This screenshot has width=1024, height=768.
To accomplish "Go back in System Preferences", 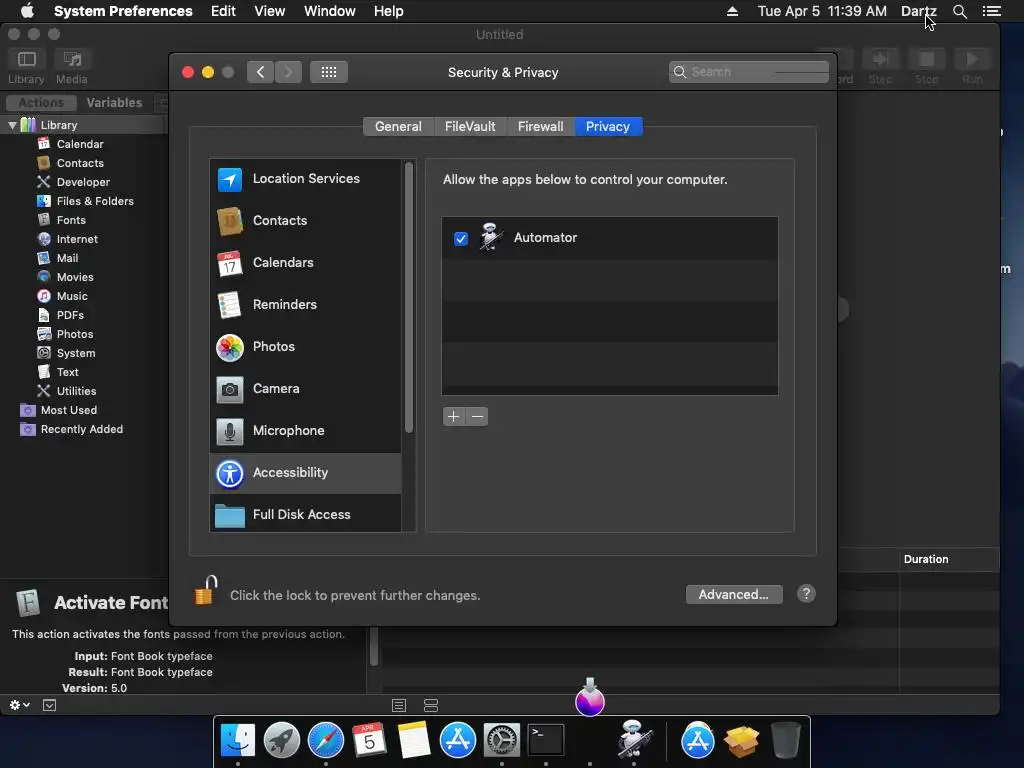I will 261,72.
